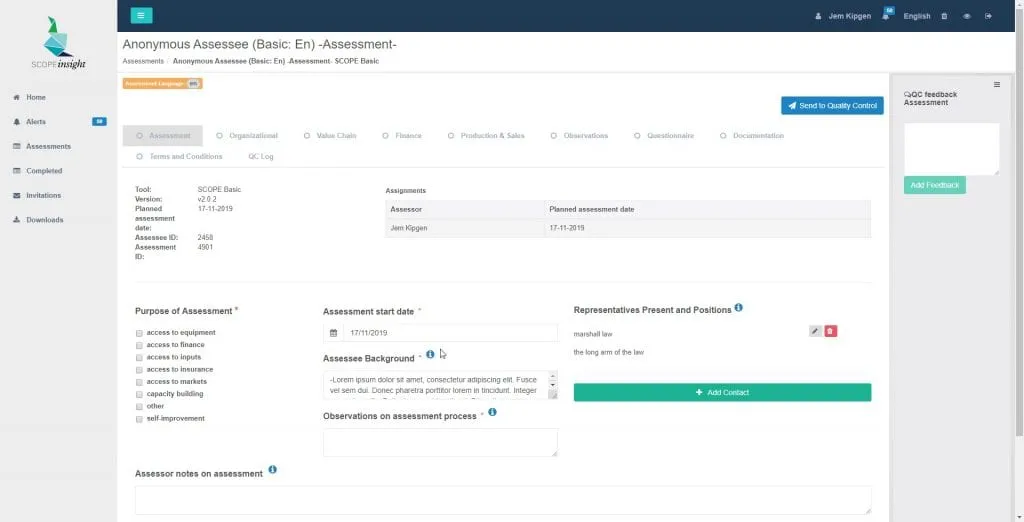Select the Assessment tab
Screen dimensions: 1024x522
tap(163, 136)
